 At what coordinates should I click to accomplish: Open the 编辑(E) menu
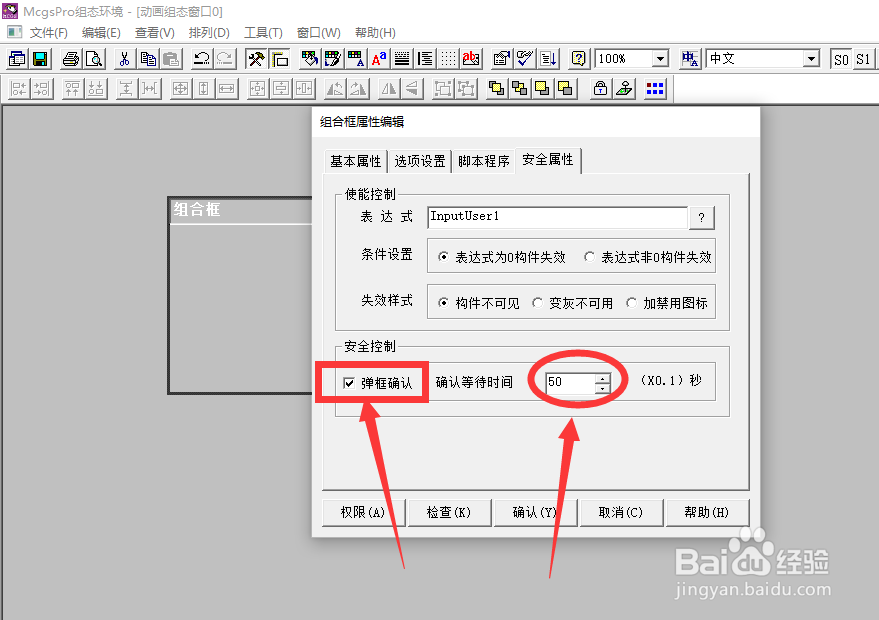coord(101,33)
